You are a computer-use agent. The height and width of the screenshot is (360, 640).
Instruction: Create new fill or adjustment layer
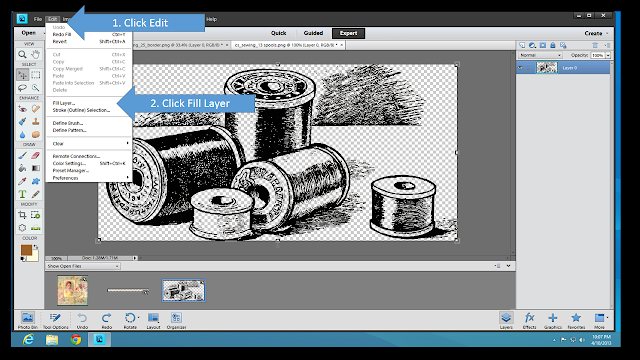click(x=532, y=45)
